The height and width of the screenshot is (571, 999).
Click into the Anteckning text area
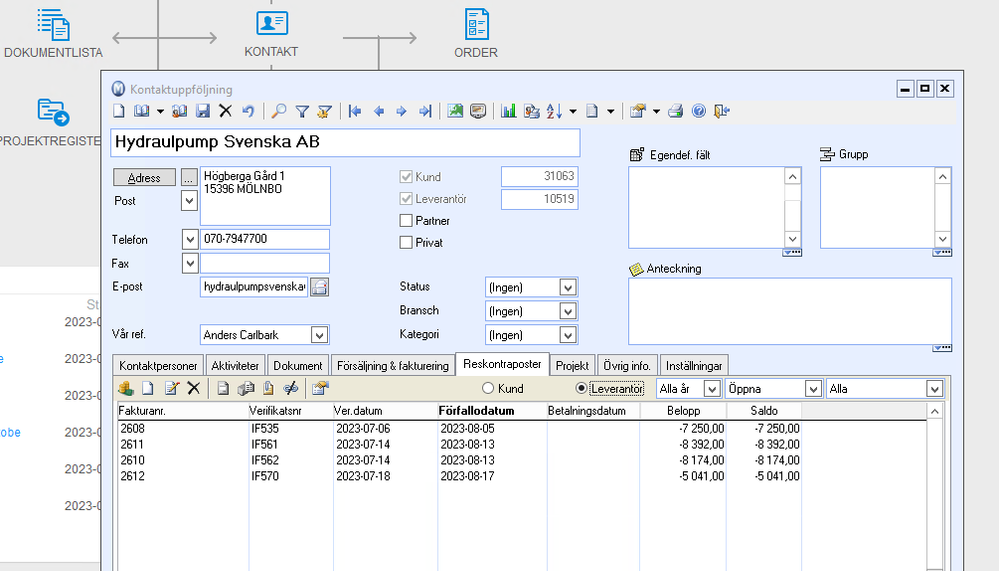pos(789,311)
